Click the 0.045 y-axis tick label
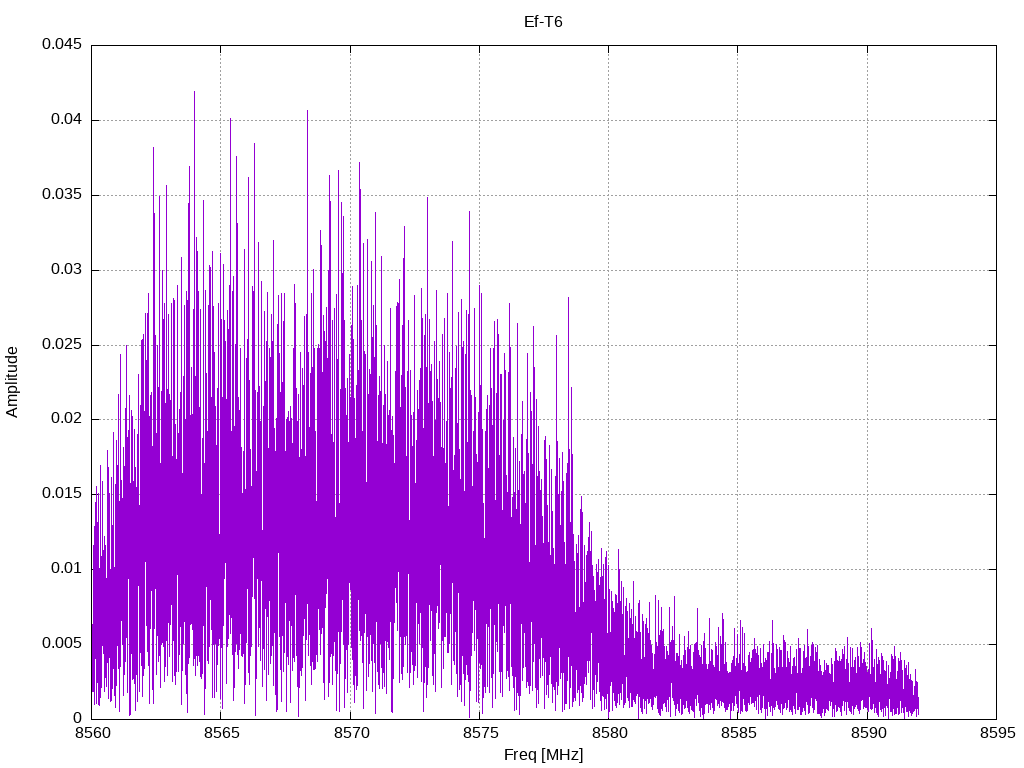Image resolution: width=1024 pixels, height=768 pixels. (62, 44)
